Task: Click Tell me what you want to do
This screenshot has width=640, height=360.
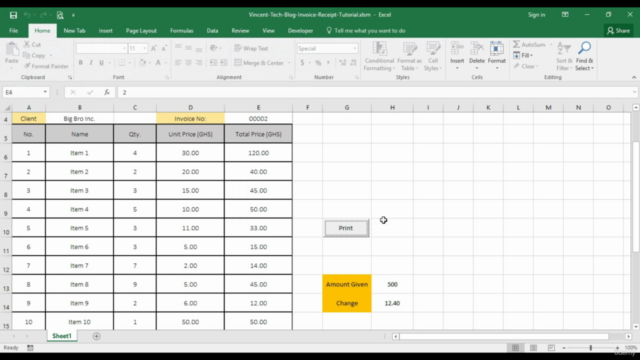Action: [366, 31]
